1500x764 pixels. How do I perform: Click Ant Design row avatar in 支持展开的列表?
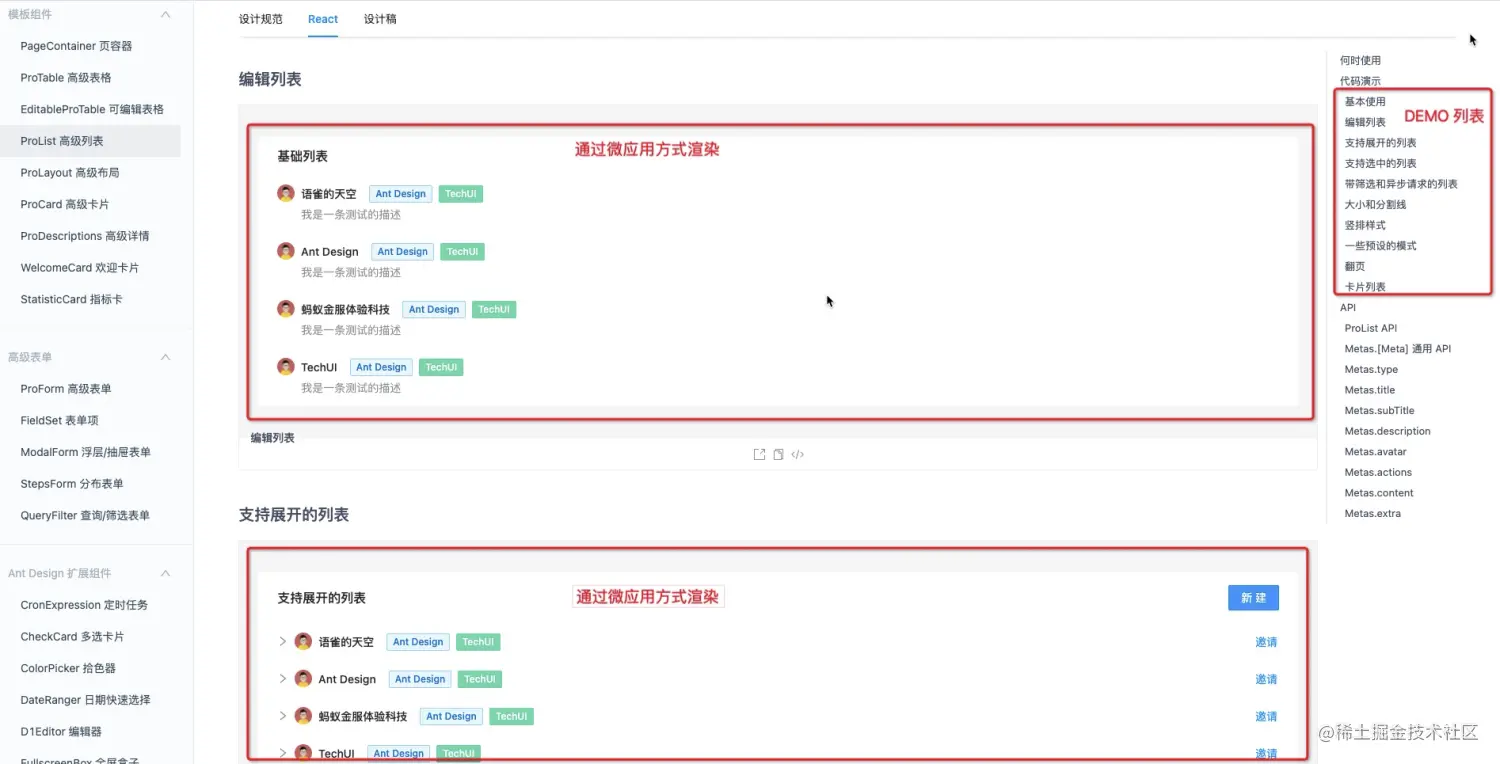303,678
